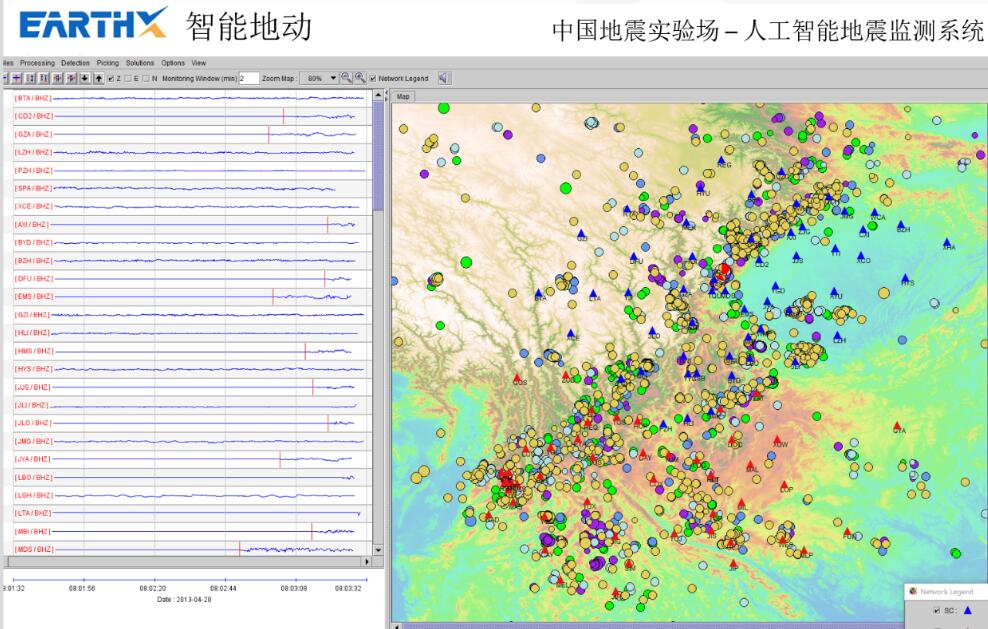Select the [PZH / BHZ] channel label
Screen dimensions: 988x629
coord(33,170)
